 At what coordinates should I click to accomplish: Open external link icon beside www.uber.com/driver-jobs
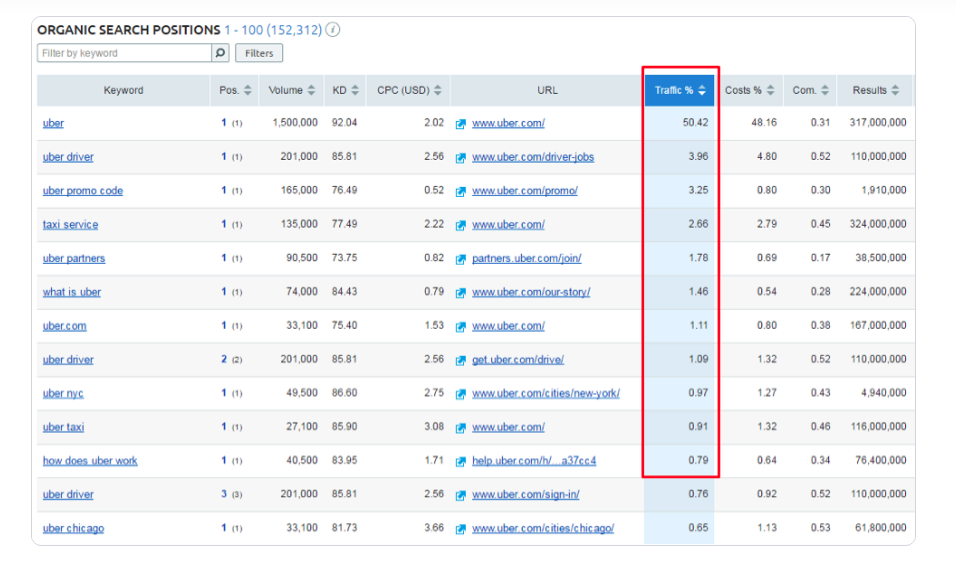click(x=460, y=158)
